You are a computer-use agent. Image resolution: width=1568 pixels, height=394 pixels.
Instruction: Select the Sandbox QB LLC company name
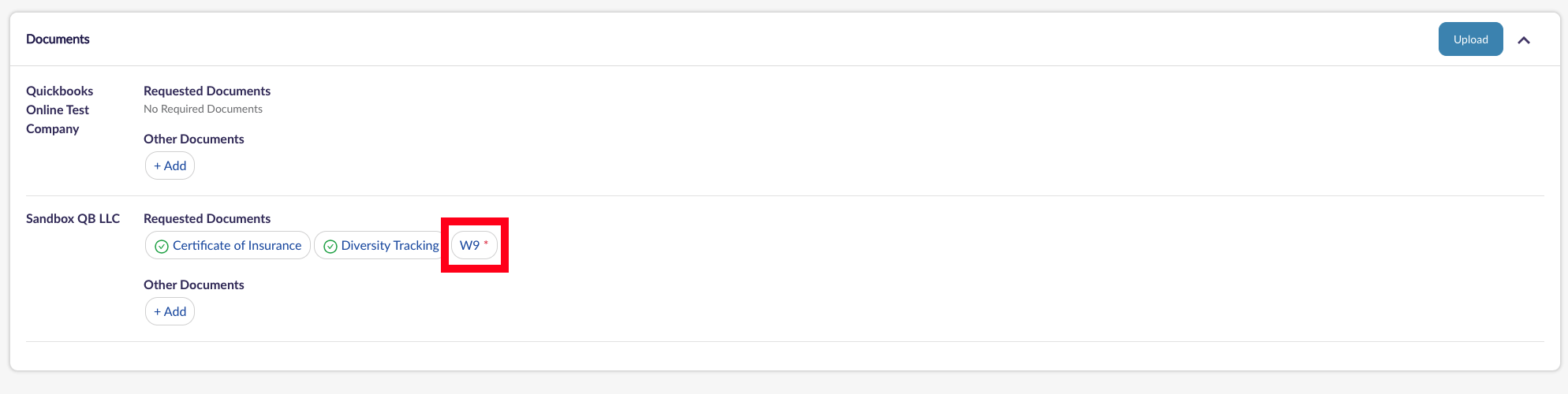(73, 218)
